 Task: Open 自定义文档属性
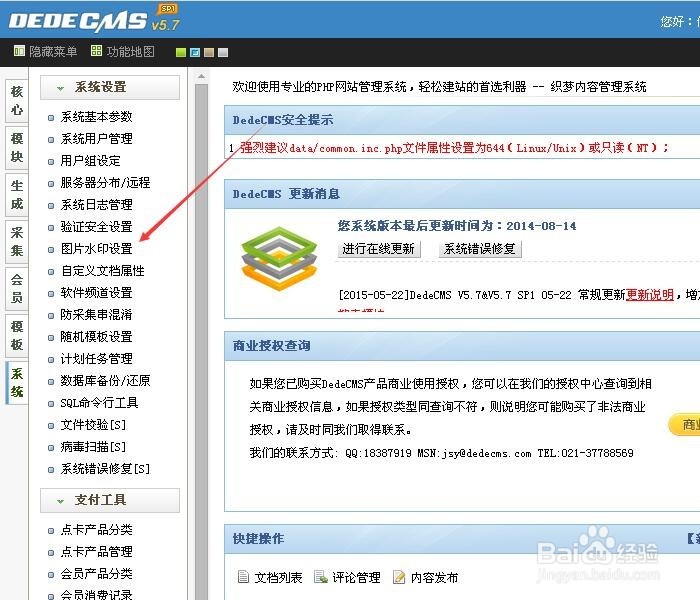point(103,271)
